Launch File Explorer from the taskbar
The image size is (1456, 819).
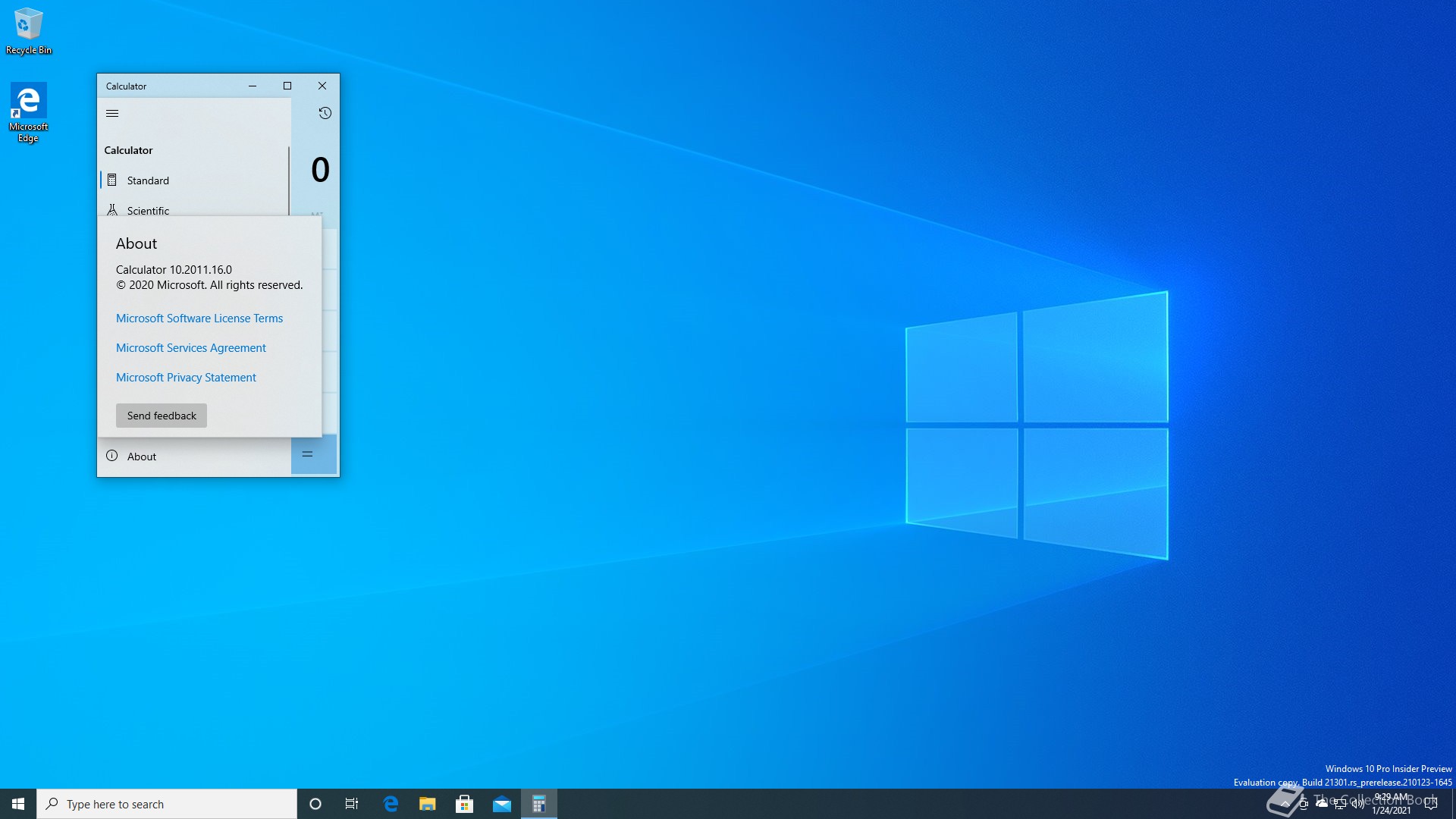click(427, 804)
